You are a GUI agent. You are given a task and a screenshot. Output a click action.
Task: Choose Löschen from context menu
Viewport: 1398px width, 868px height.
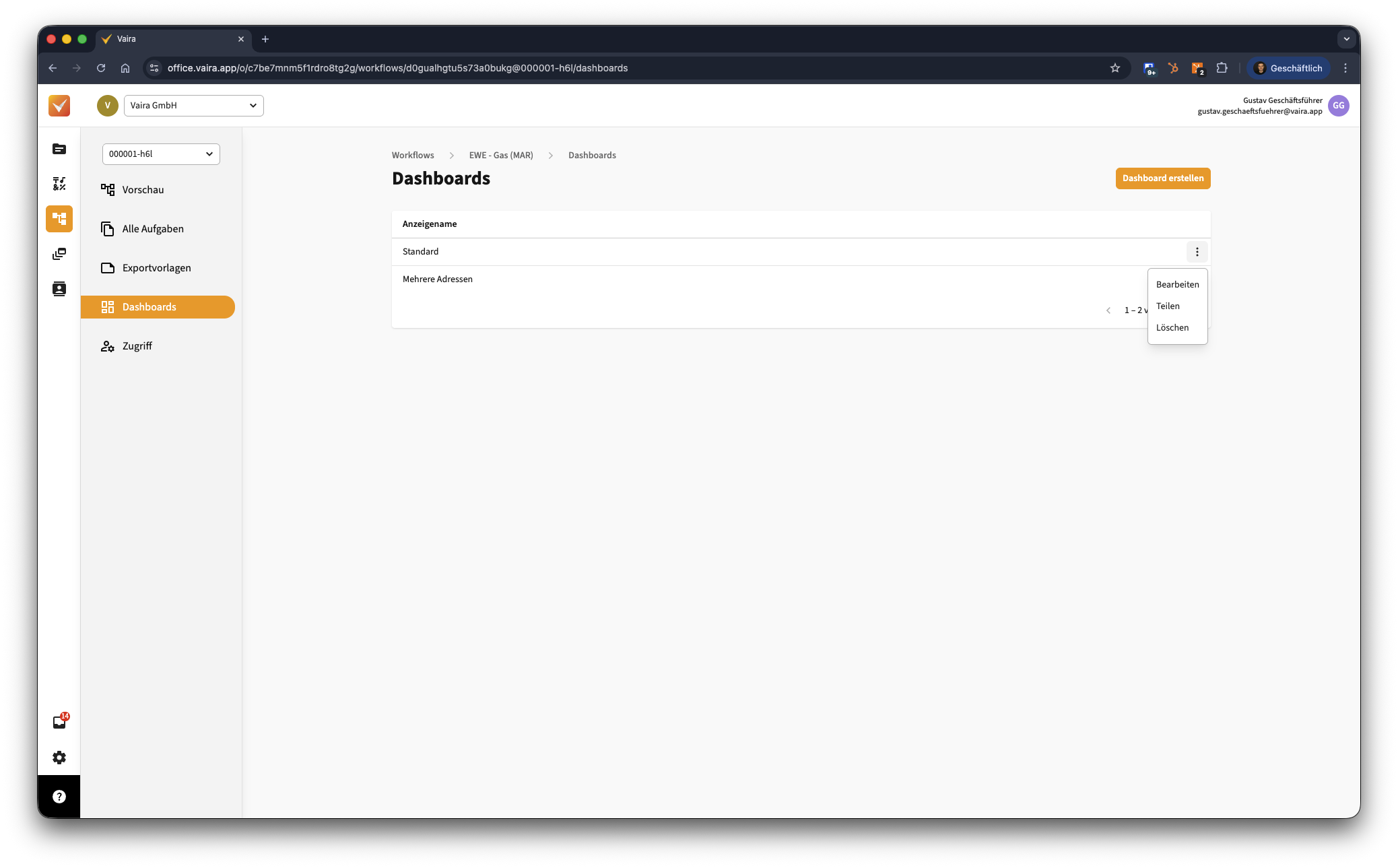coord(1172,328)
